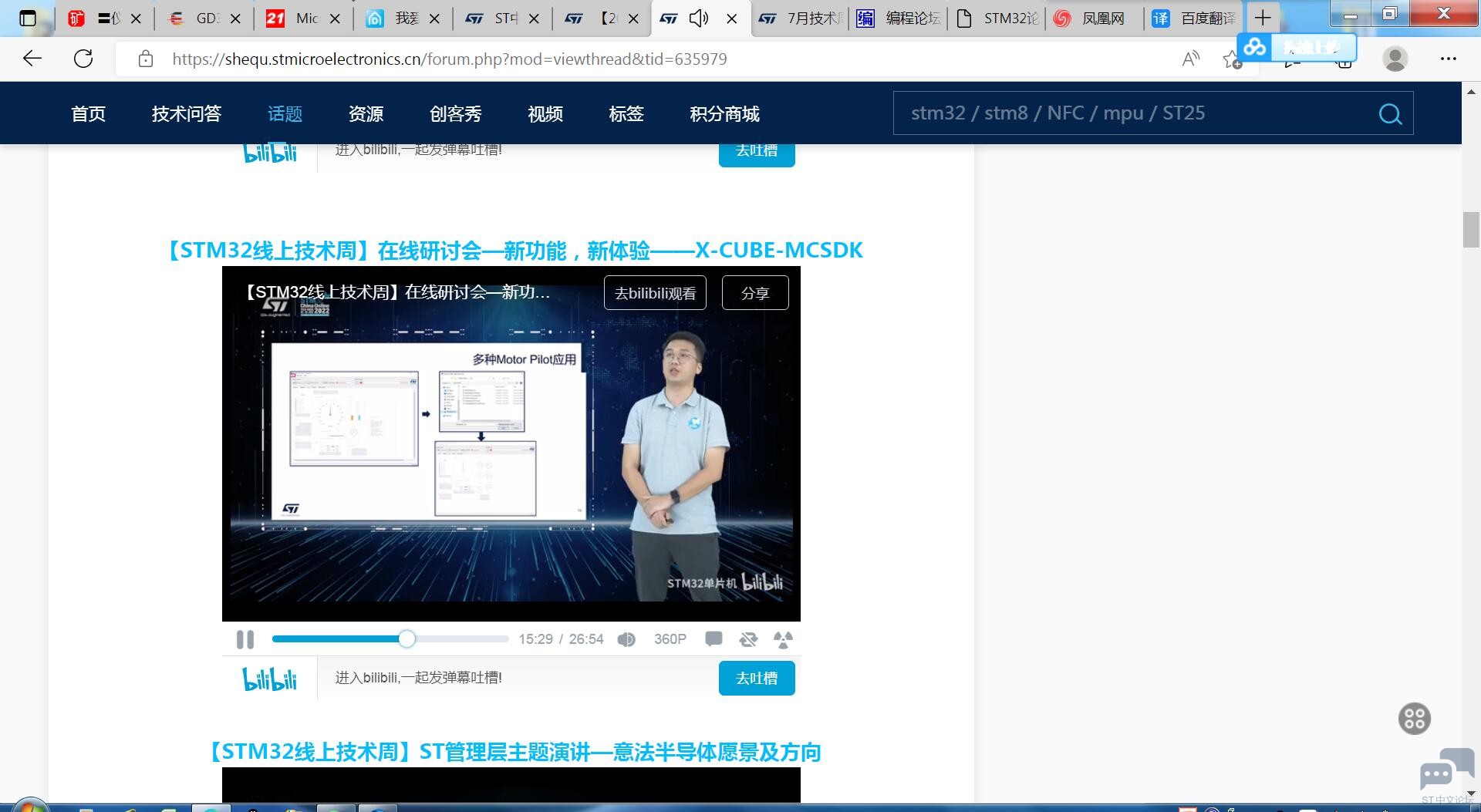Toggle loop playback icon in the player
The image size is (1481, 812).
point(748,639)
